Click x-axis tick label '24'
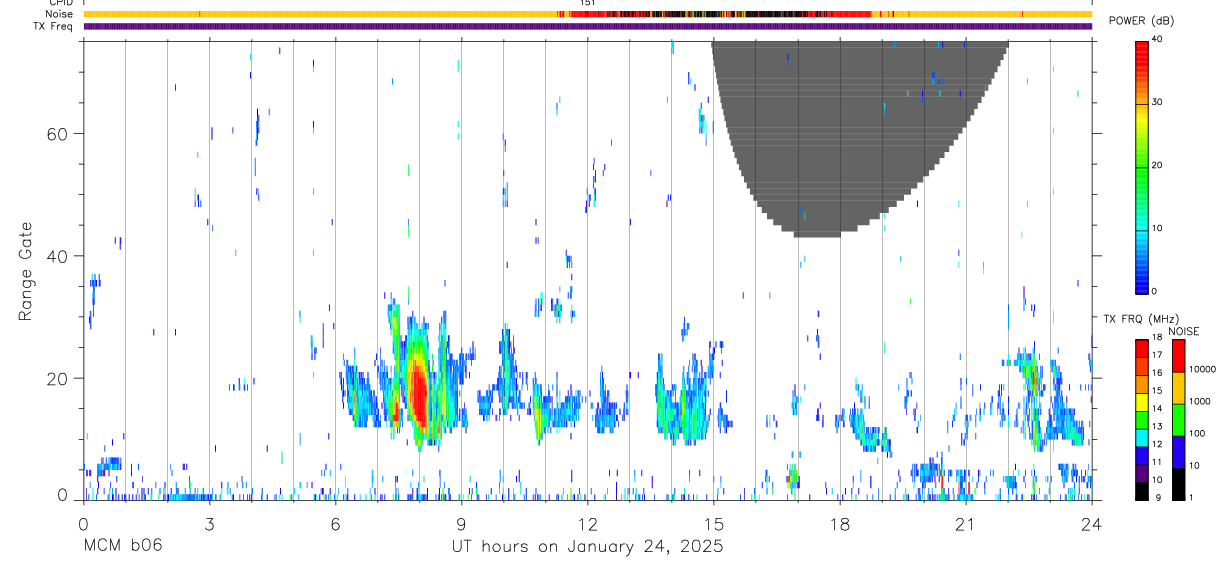The height and width of the screenshot is (567, 1228). click(1091, 524)
